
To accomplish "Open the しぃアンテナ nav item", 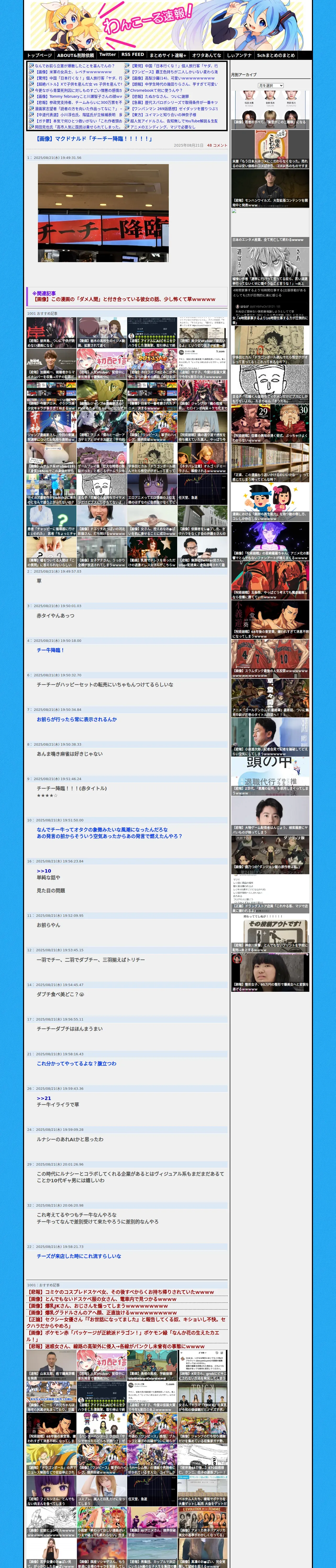I will (239, 55).
